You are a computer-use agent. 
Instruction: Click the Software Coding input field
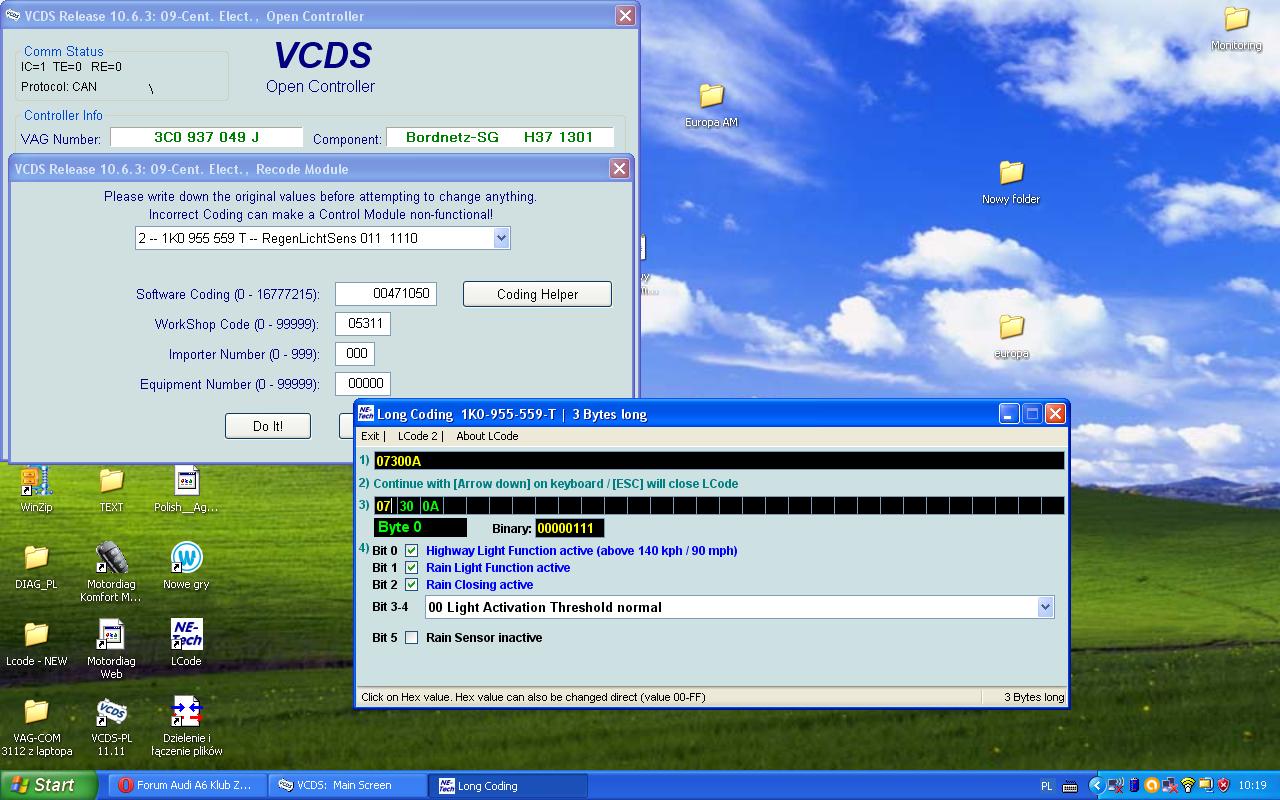coord(386,294)
